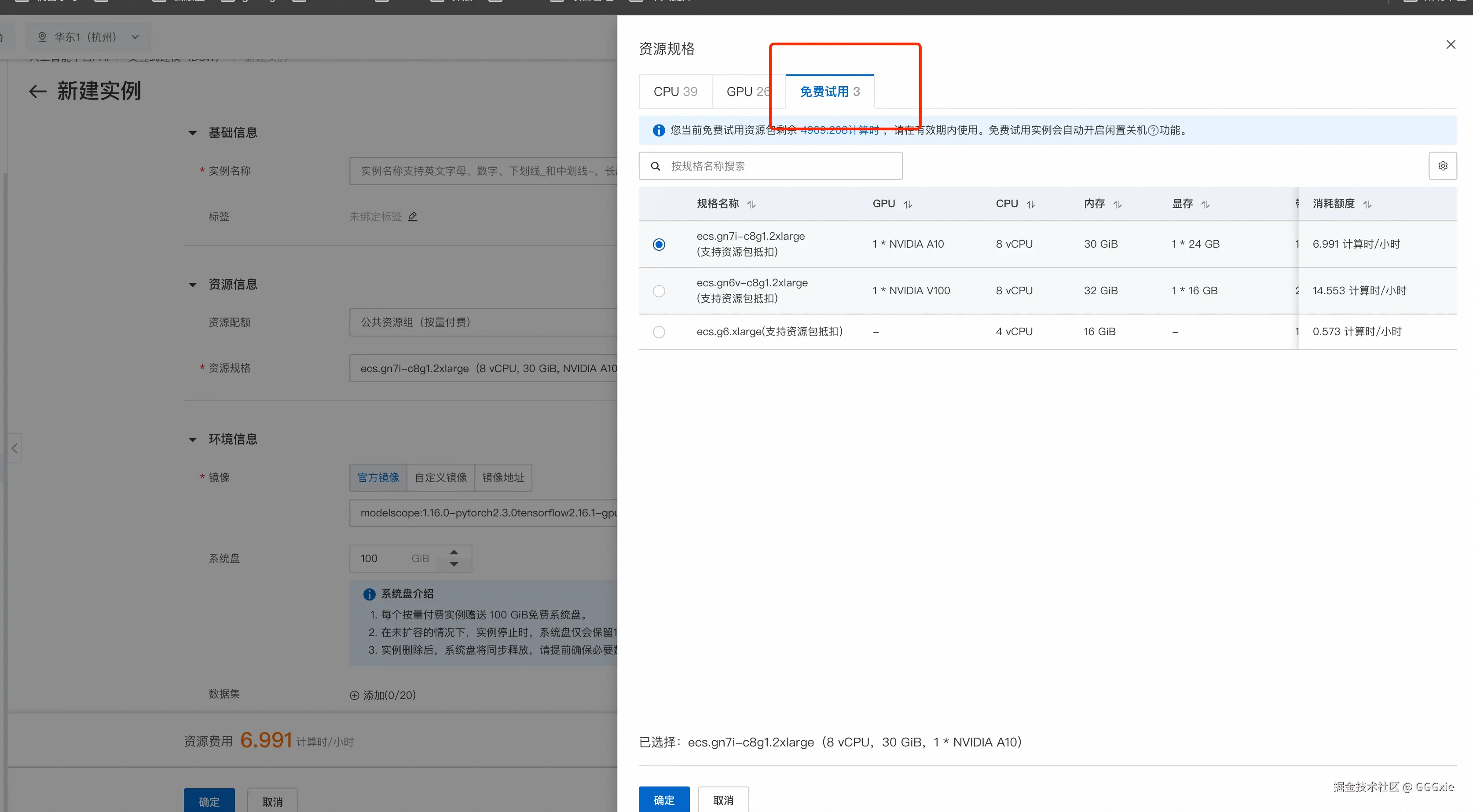Click the 闲置关机 help question icon

[x=1153, y=130]
